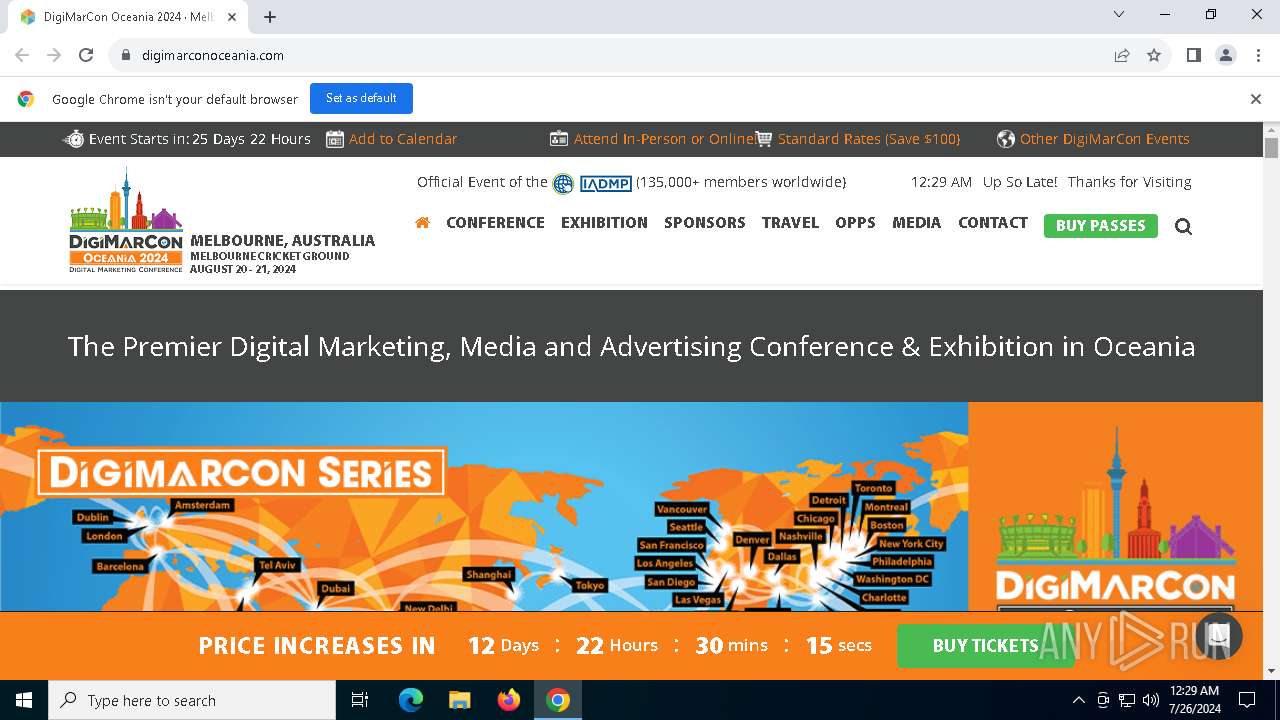Open a new tab with the plus button
Screen dimensions: 1280x720
270,17
